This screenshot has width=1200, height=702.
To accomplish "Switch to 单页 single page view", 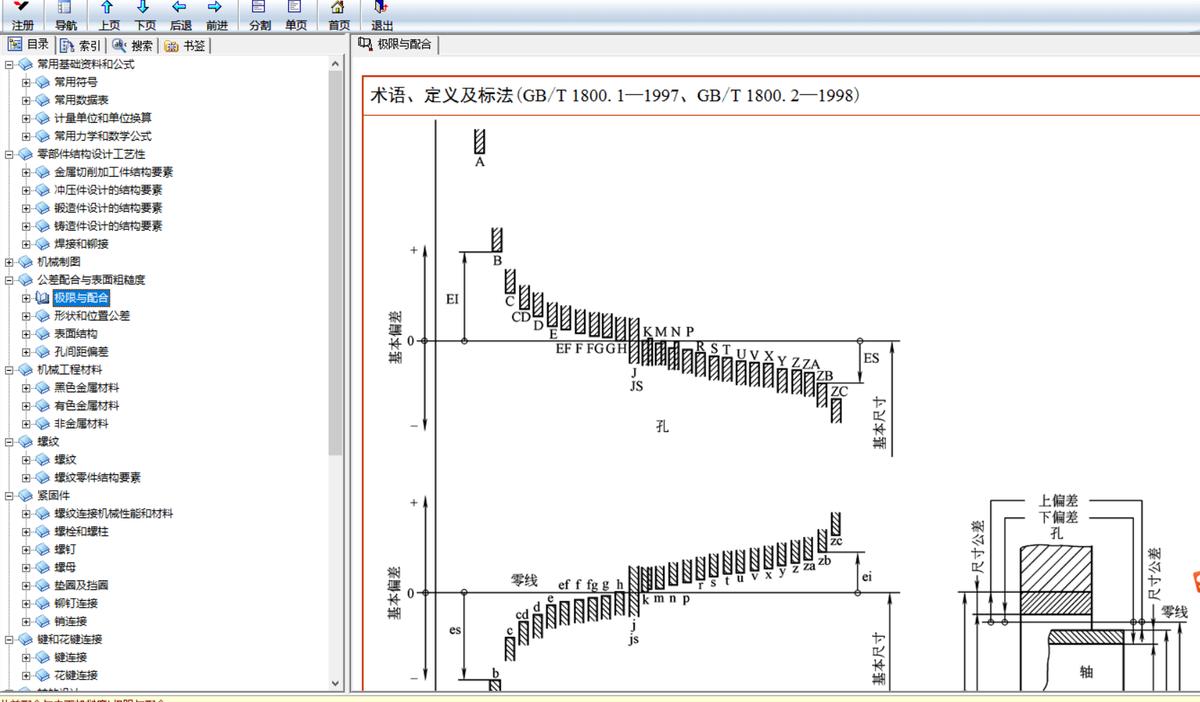I will 295,14.
